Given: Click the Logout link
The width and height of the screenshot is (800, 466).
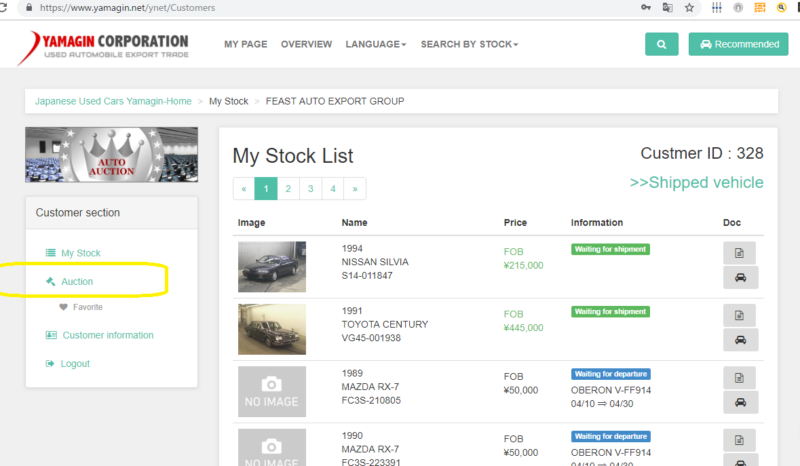Looking at the screenshot, I should 75,364.
